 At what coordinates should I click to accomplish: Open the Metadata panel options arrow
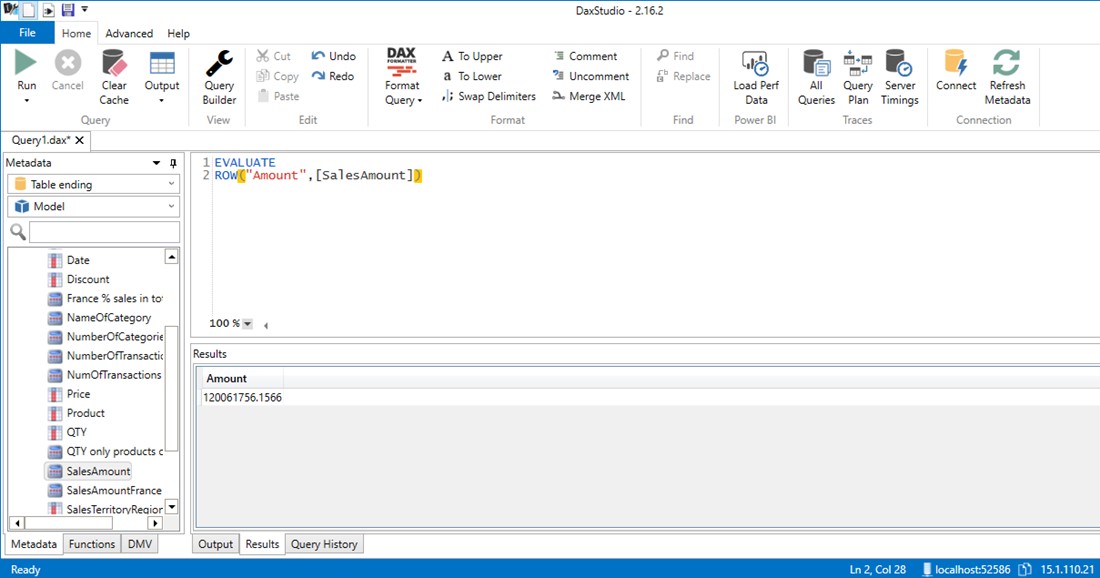[156, 163]
